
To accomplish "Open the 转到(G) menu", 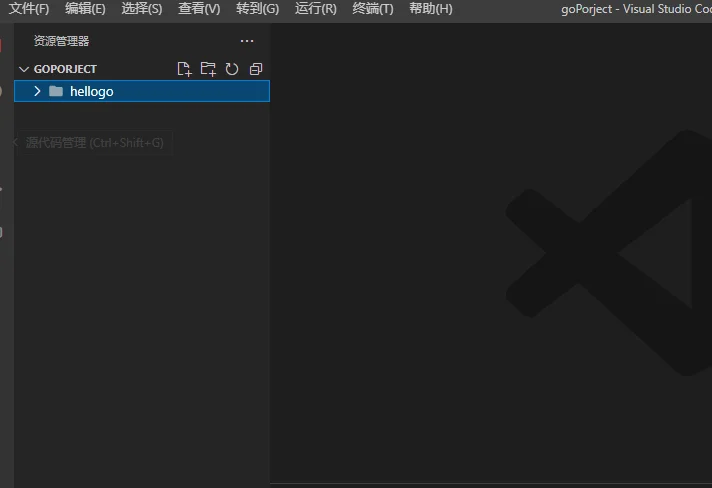I will 257,9.
